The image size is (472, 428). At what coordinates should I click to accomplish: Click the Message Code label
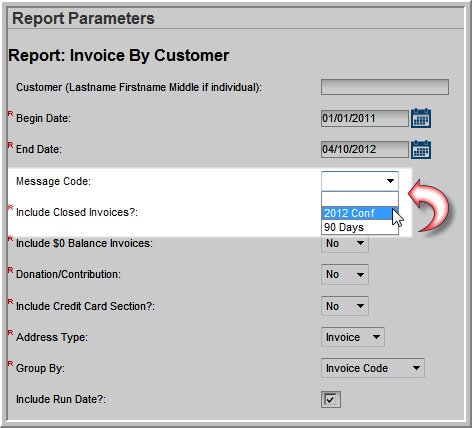pyautogui.click(x=53, y=181)
